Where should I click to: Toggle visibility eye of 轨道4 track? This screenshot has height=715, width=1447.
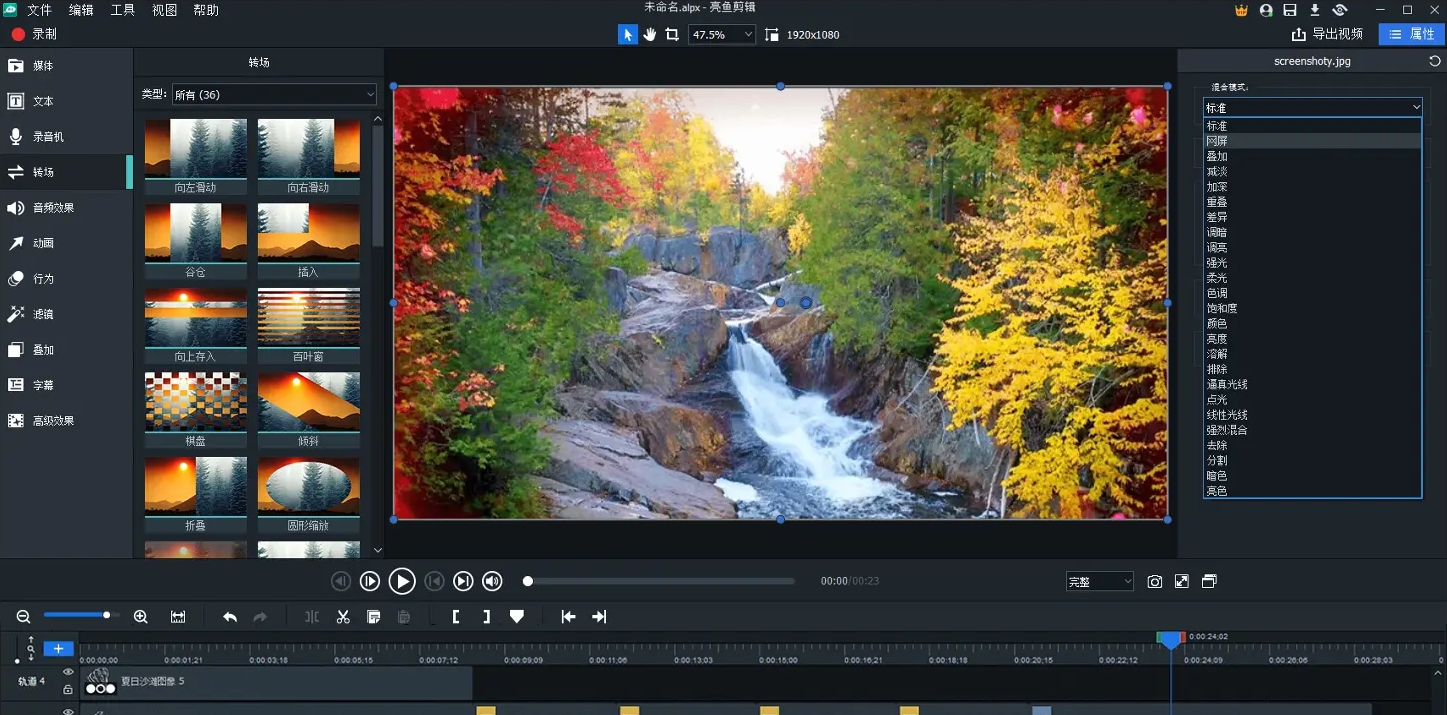click(x=67, y=672)
